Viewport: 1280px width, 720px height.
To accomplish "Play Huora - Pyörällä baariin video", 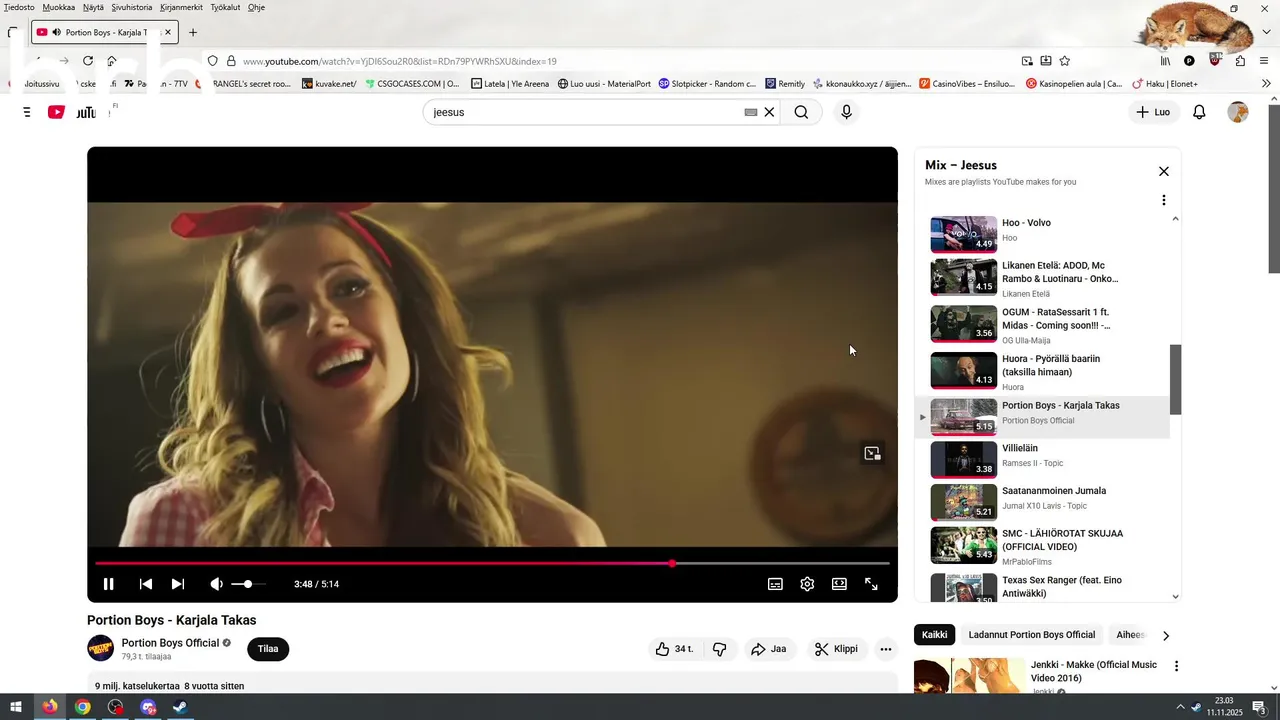I will 1041,371.
